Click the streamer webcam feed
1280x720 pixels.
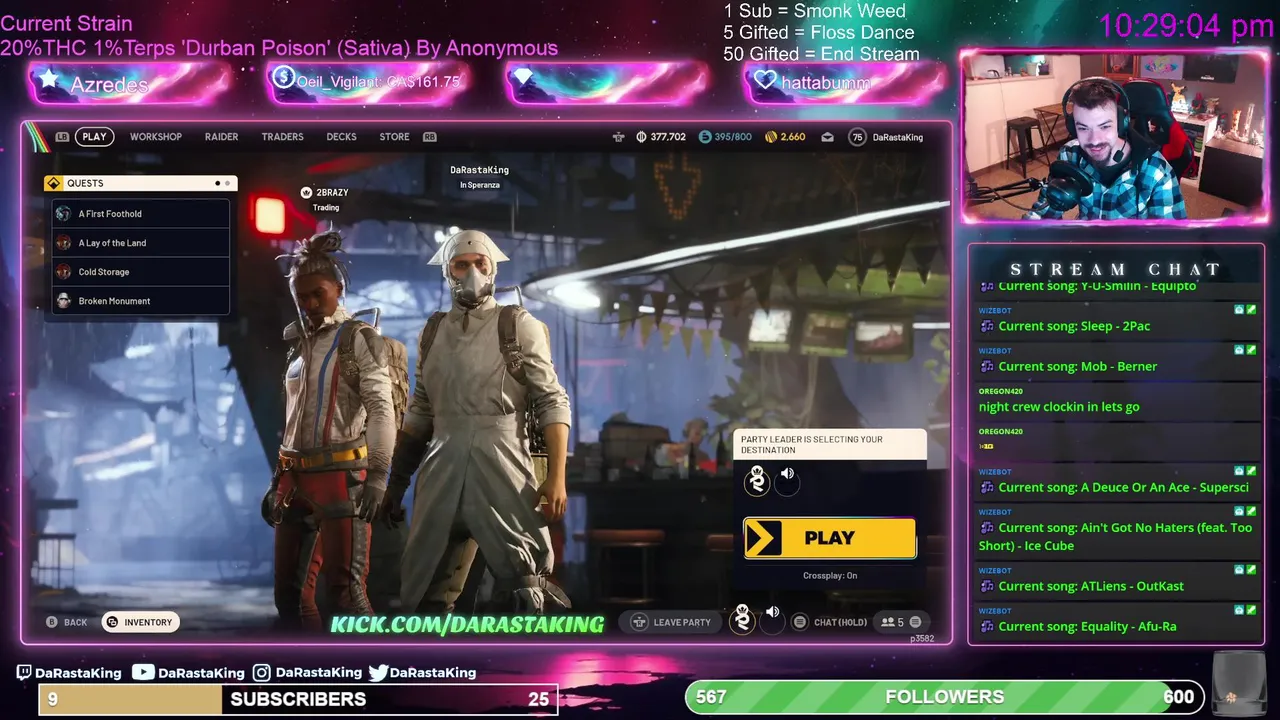[1113, 137]
